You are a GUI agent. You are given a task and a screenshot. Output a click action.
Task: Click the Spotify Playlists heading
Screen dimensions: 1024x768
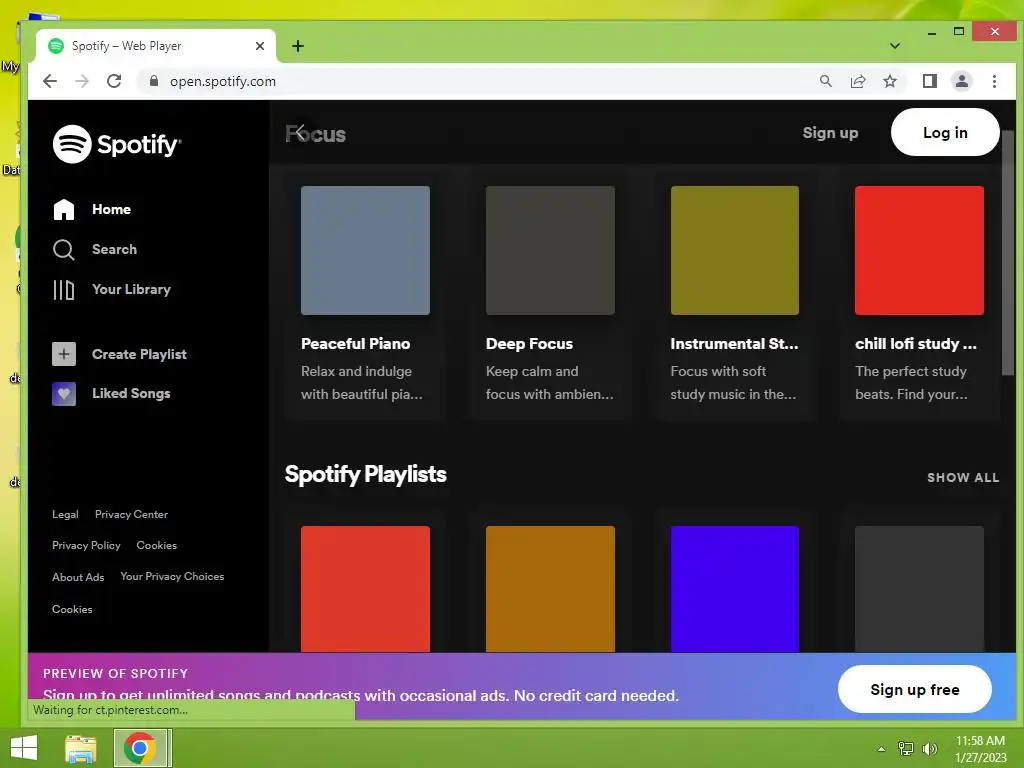[366, 474]
